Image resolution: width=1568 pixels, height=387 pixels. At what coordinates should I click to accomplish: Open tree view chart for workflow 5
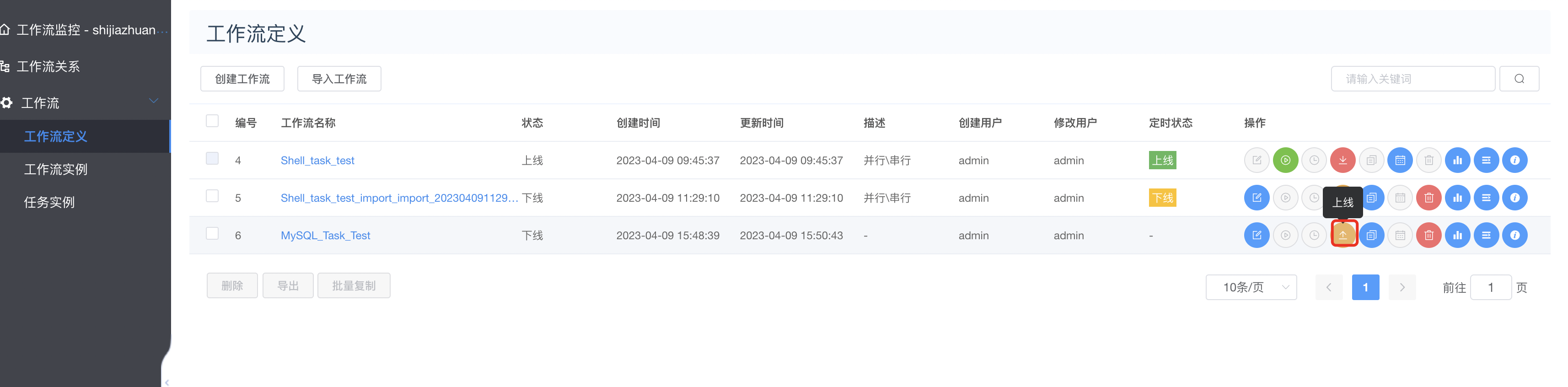tap(1457, 198)
